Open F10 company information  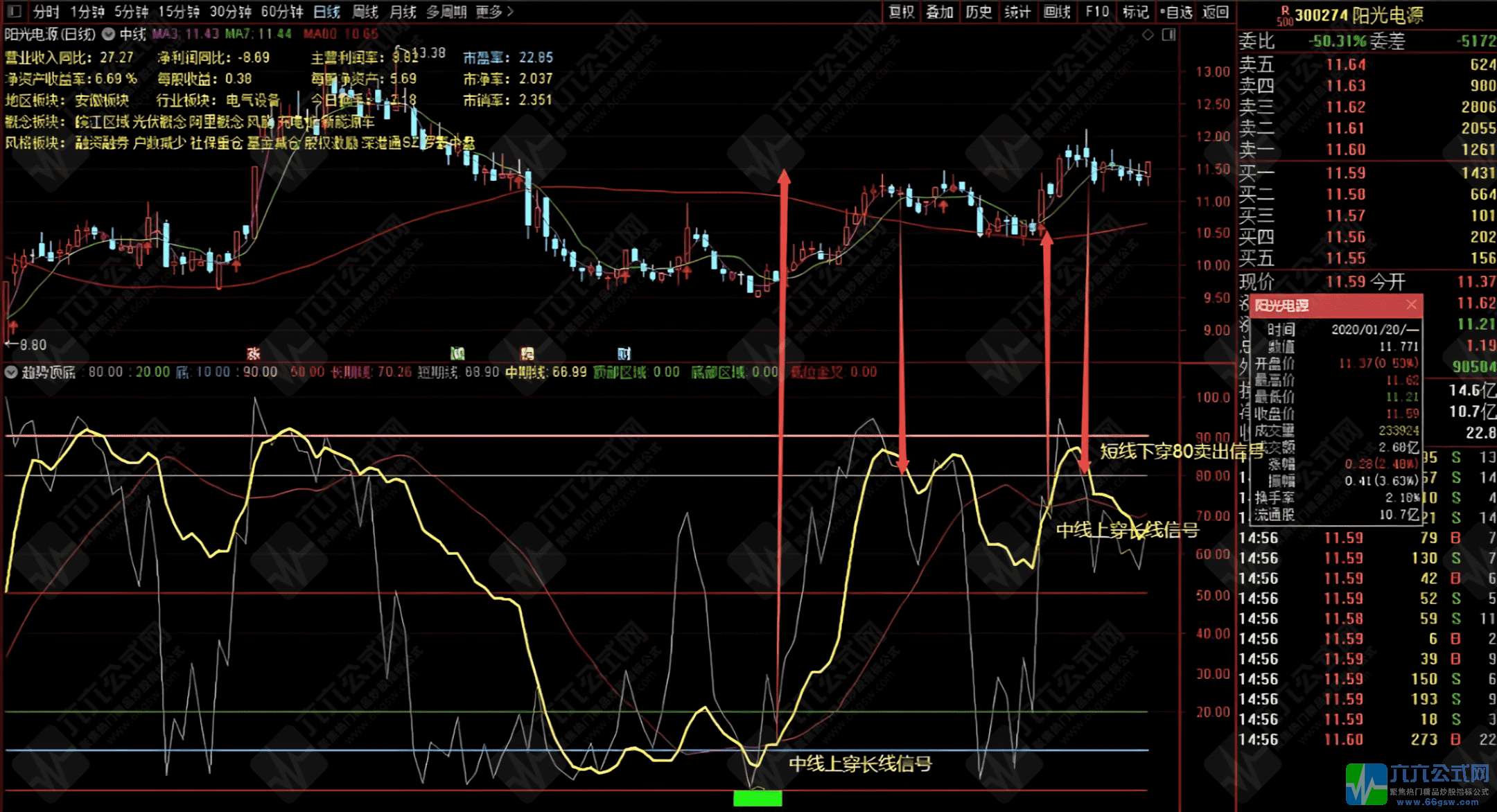1097,12
